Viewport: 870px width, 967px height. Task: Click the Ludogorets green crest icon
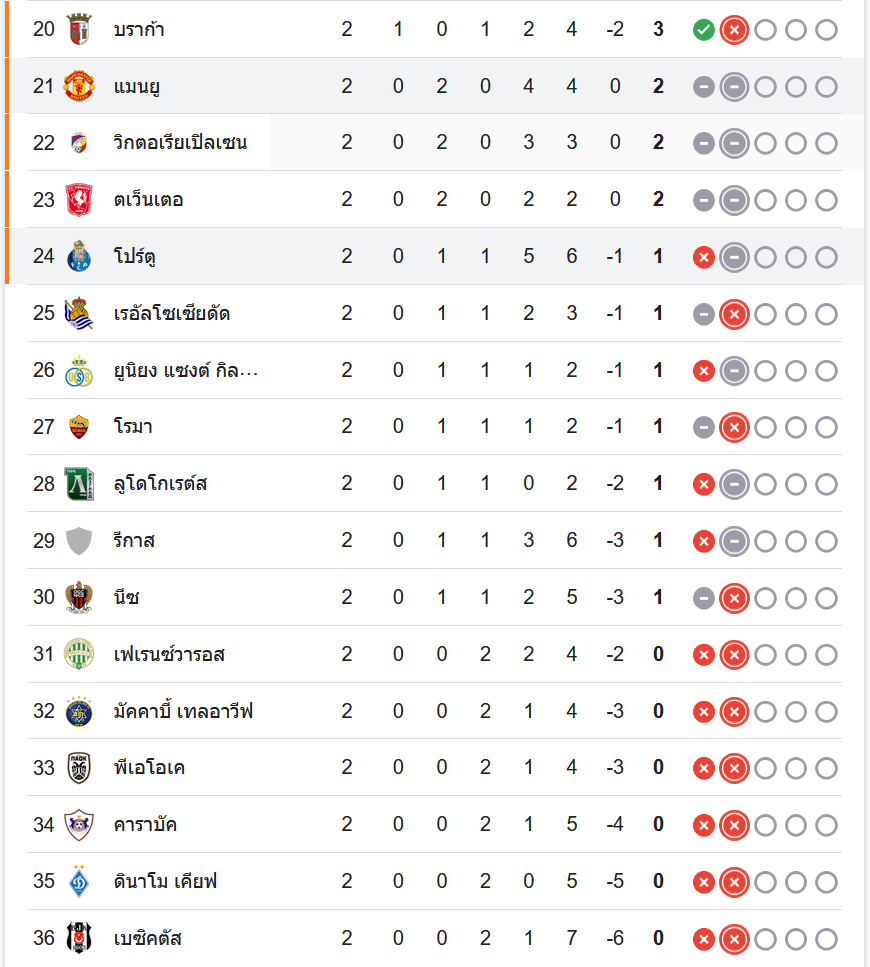point(78,484)
